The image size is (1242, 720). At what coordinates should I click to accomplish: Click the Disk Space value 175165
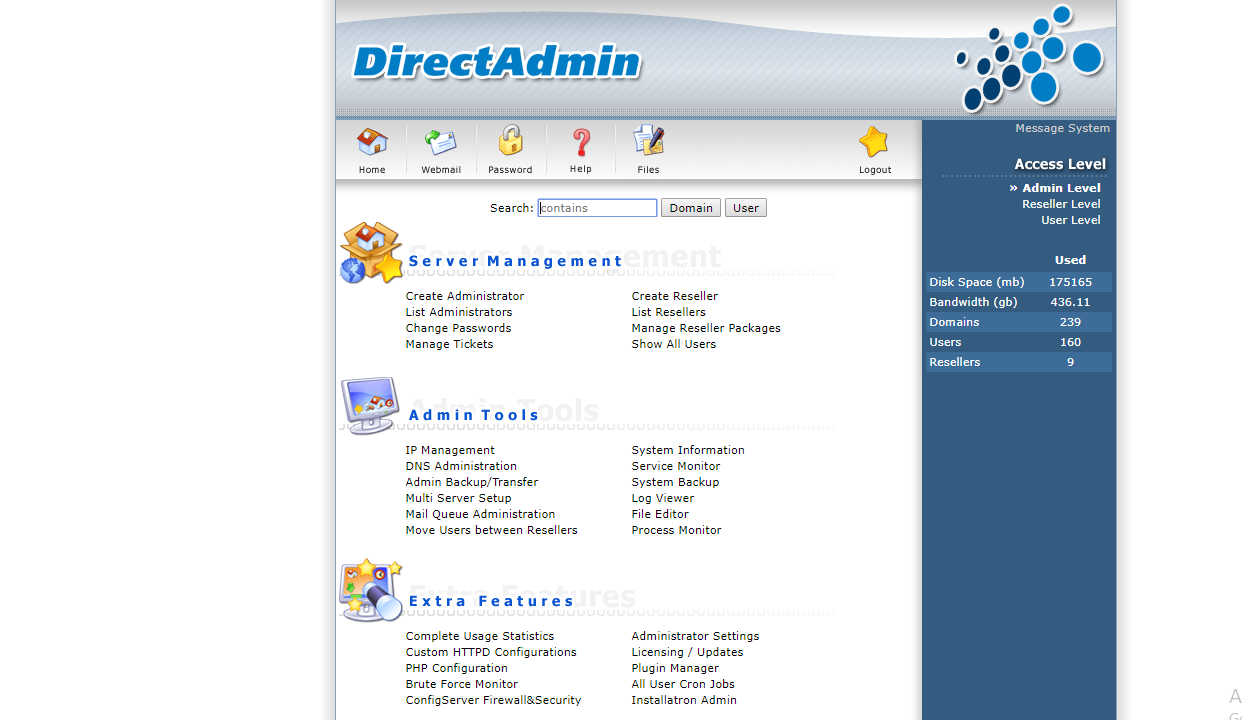(x=1070, y=282)
